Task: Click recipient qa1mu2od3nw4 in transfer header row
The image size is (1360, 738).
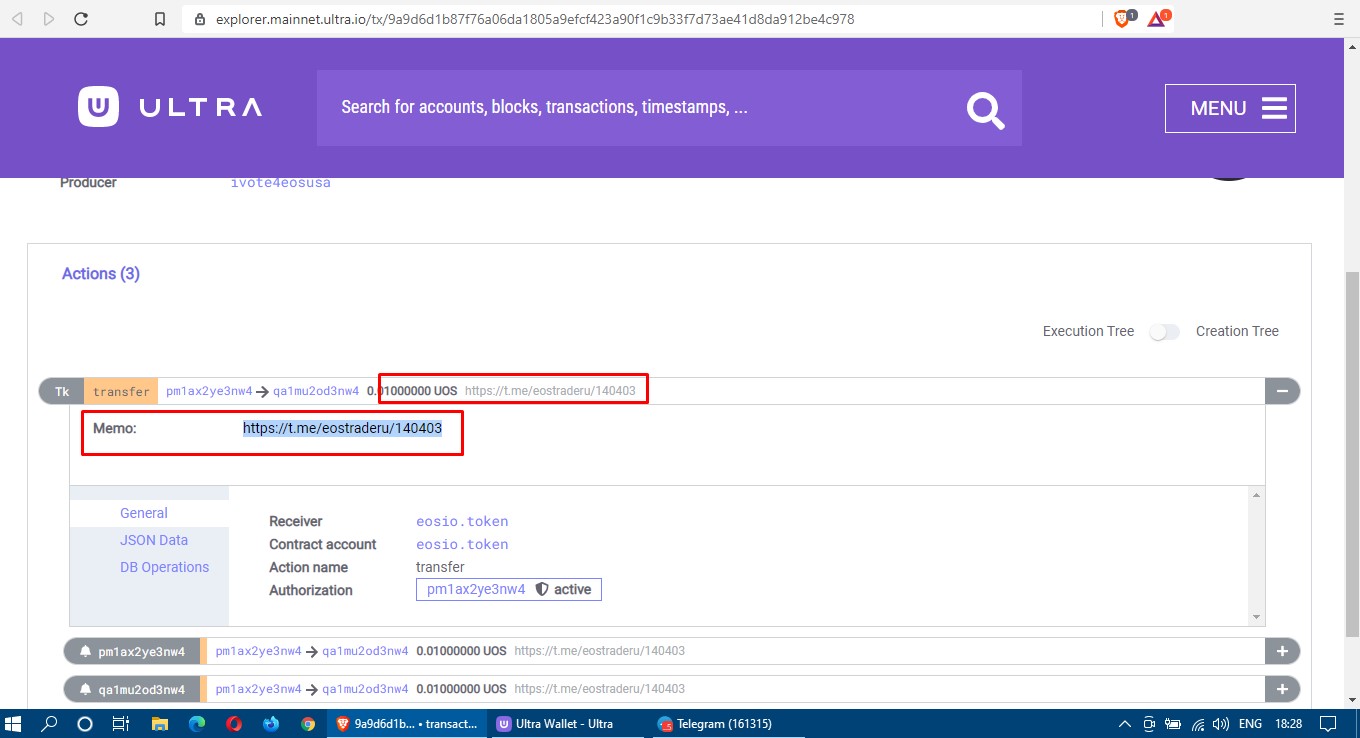Action: point(316,391)
